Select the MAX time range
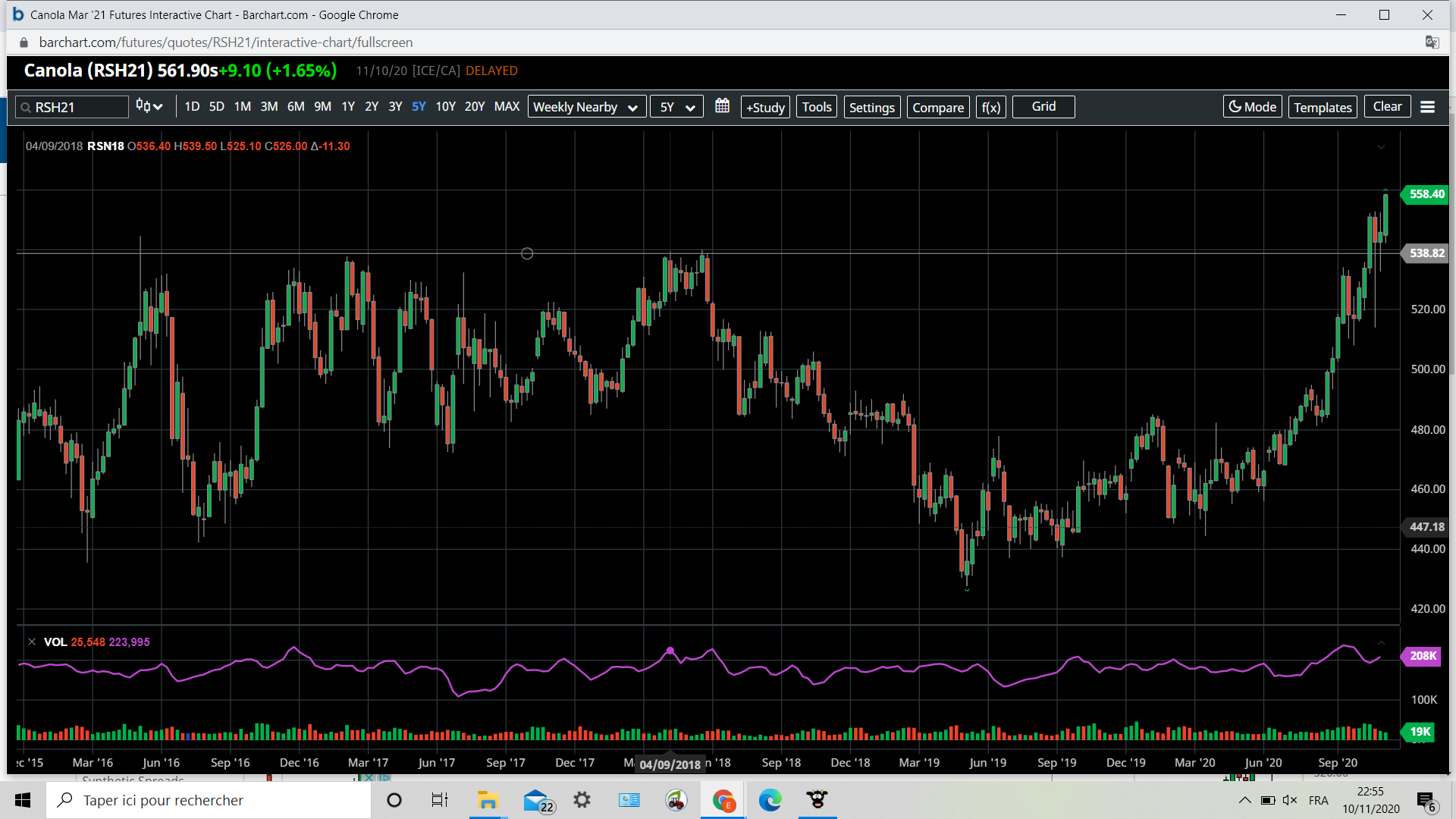1456x819 pixels. [x=507, y=107]
